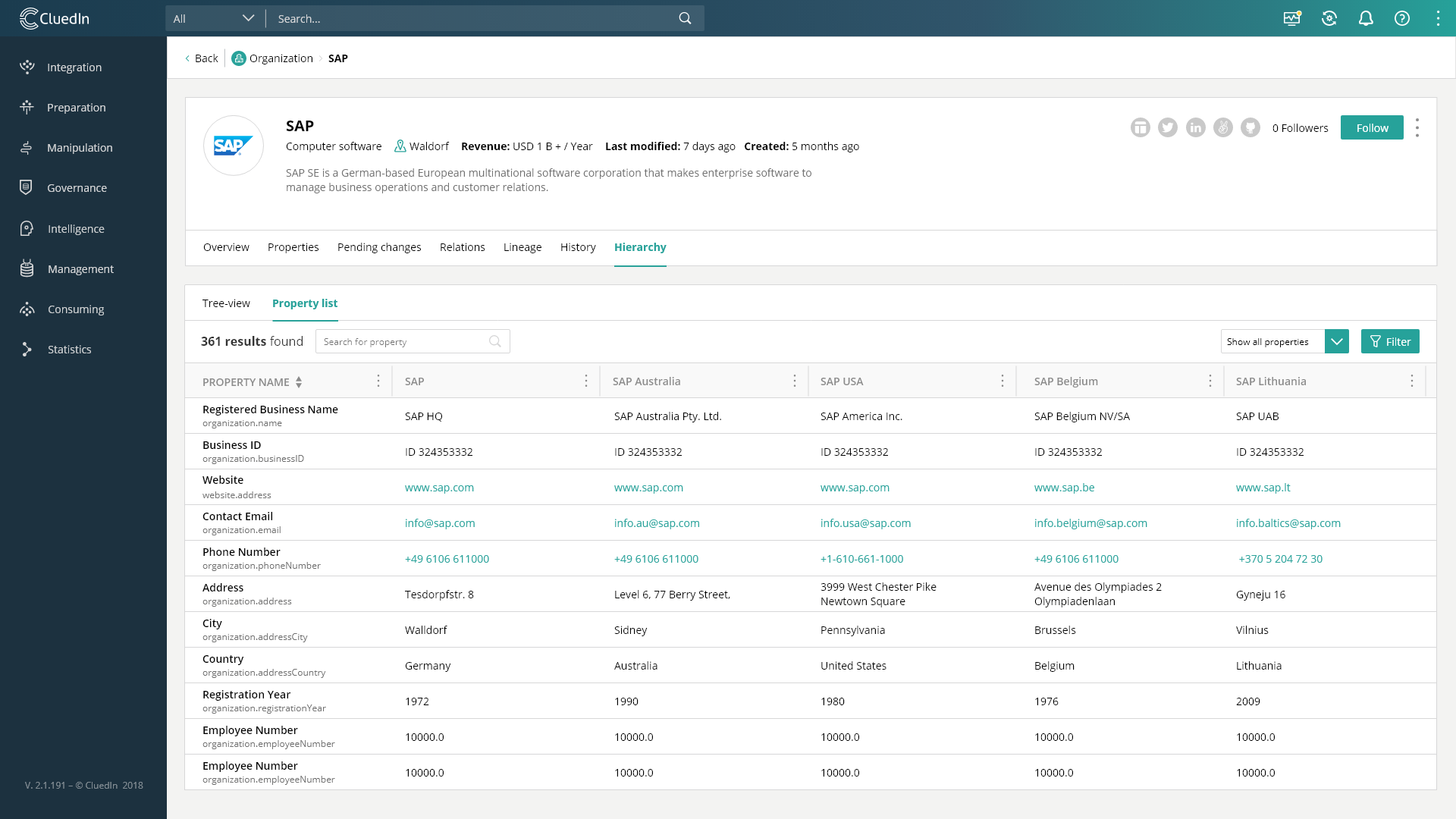Open the Pending changes tab
Viewport: 1456px width, 819px height.
(x=379, y=247)
